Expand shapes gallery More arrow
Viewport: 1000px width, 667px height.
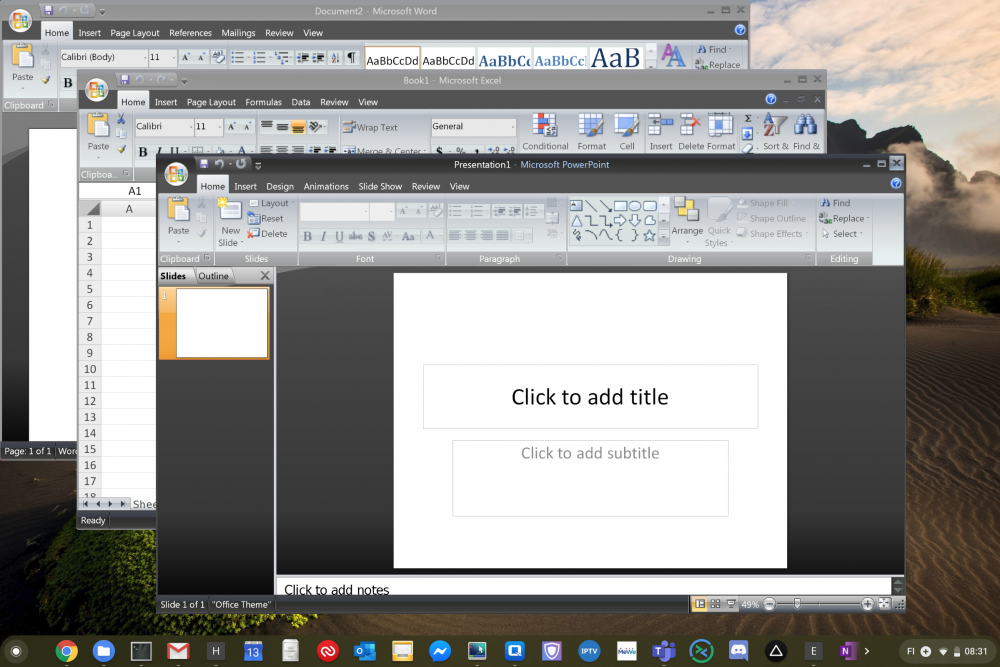point(663,235)
